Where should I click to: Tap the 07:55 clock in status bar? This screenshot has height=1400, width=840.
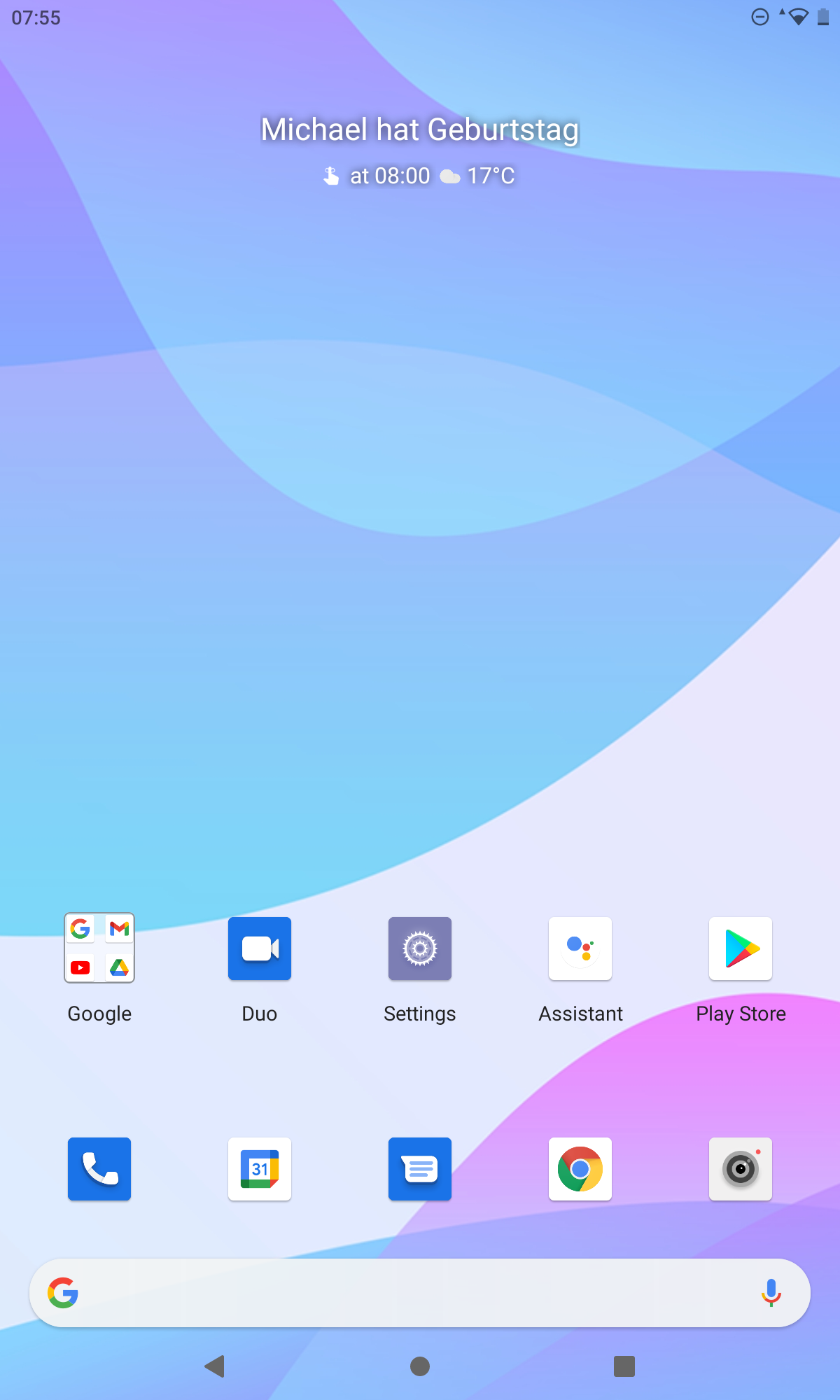point(36,17)
